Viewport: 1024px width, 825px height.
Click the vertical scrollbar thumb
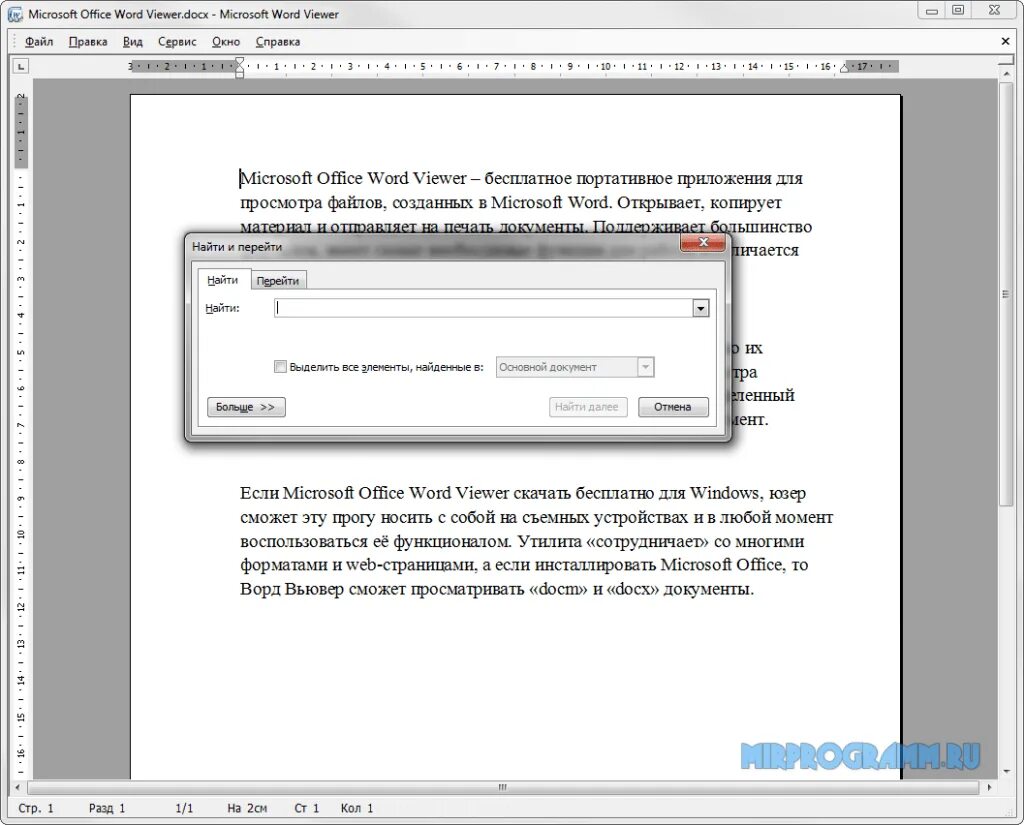pos(1006,294)
